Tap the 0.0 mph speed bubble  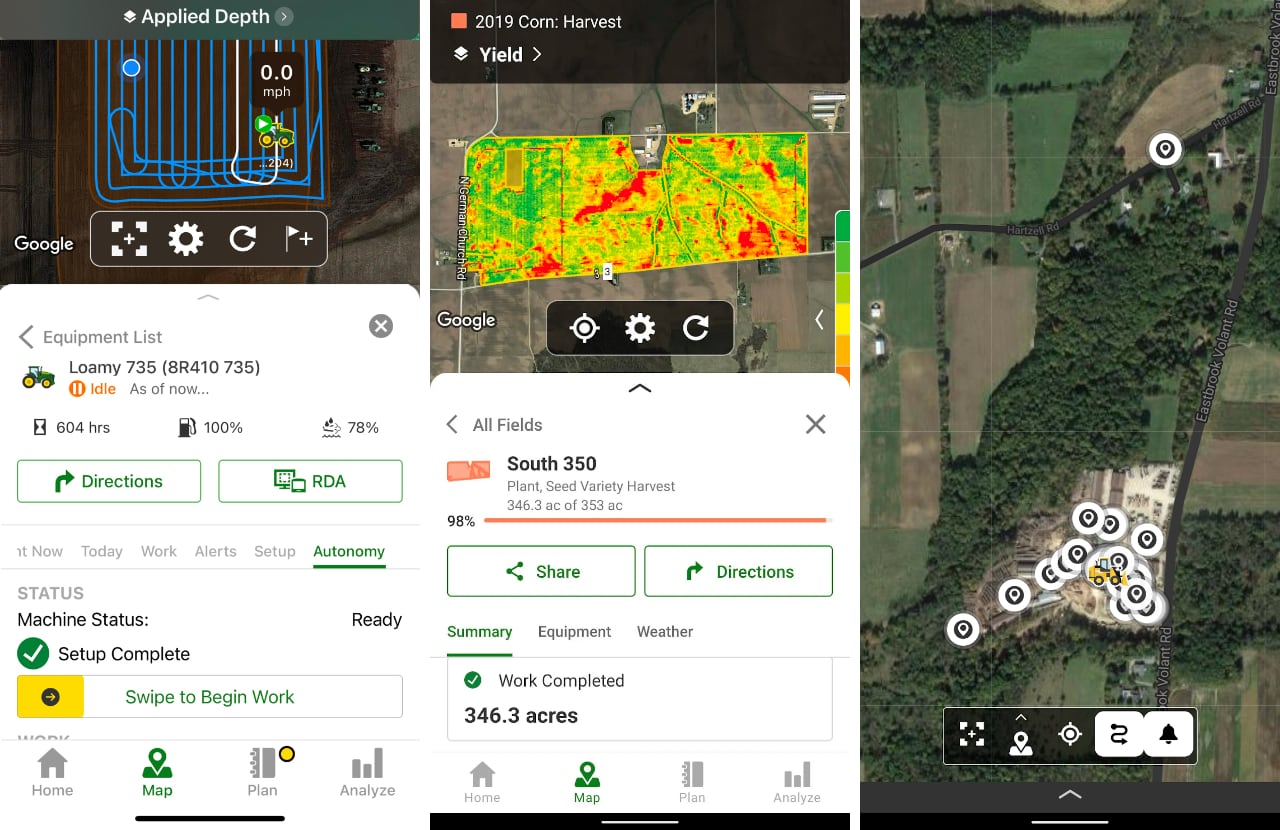[x=276, y=79]
